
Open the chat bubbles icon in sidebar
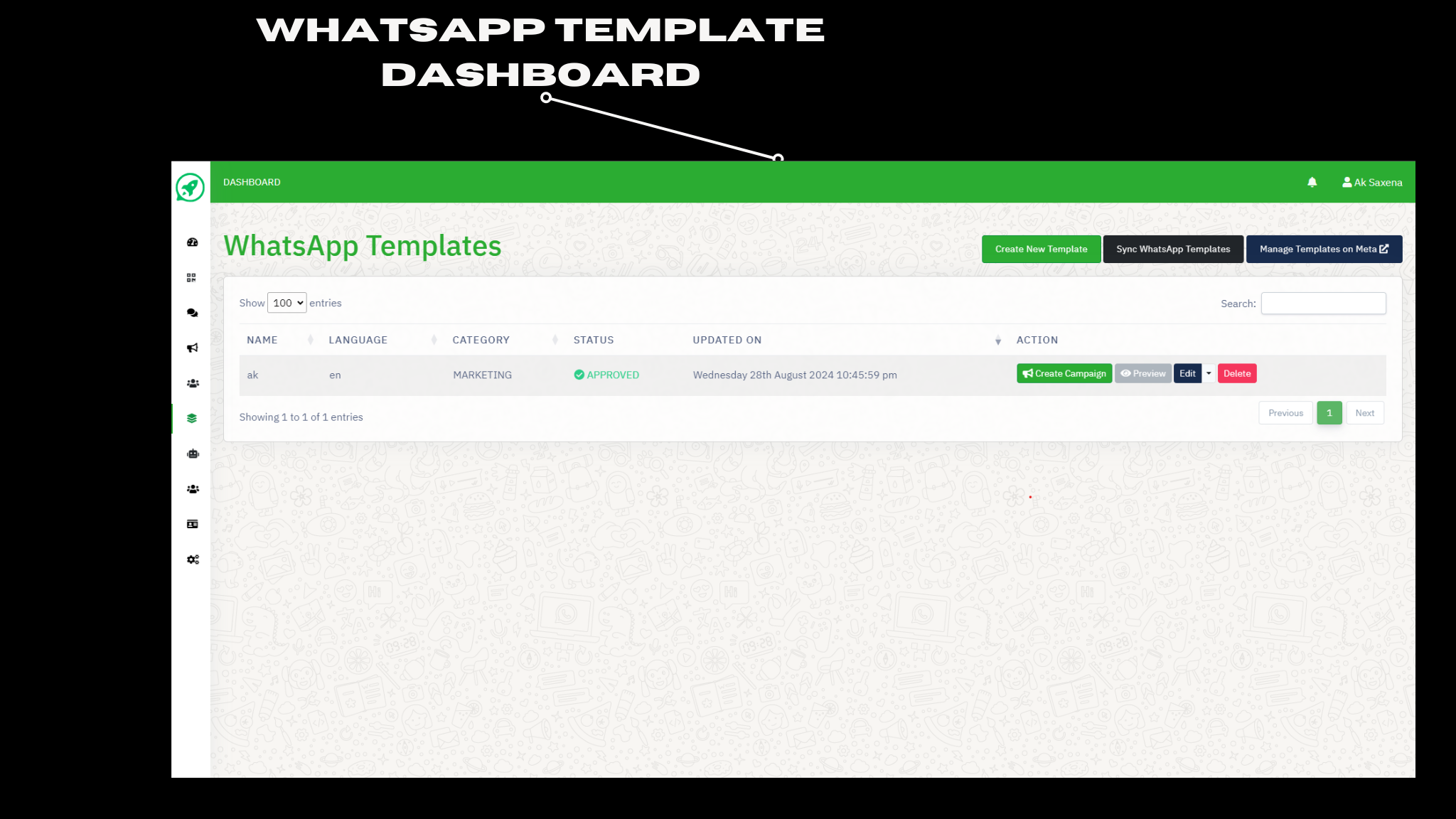tap(192, 313)
